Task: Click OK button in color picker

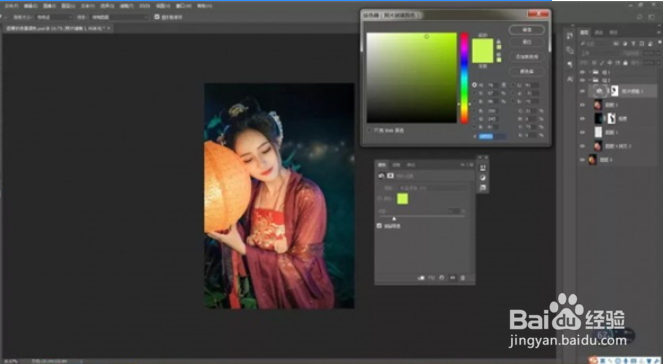Action: click(527, 30)
